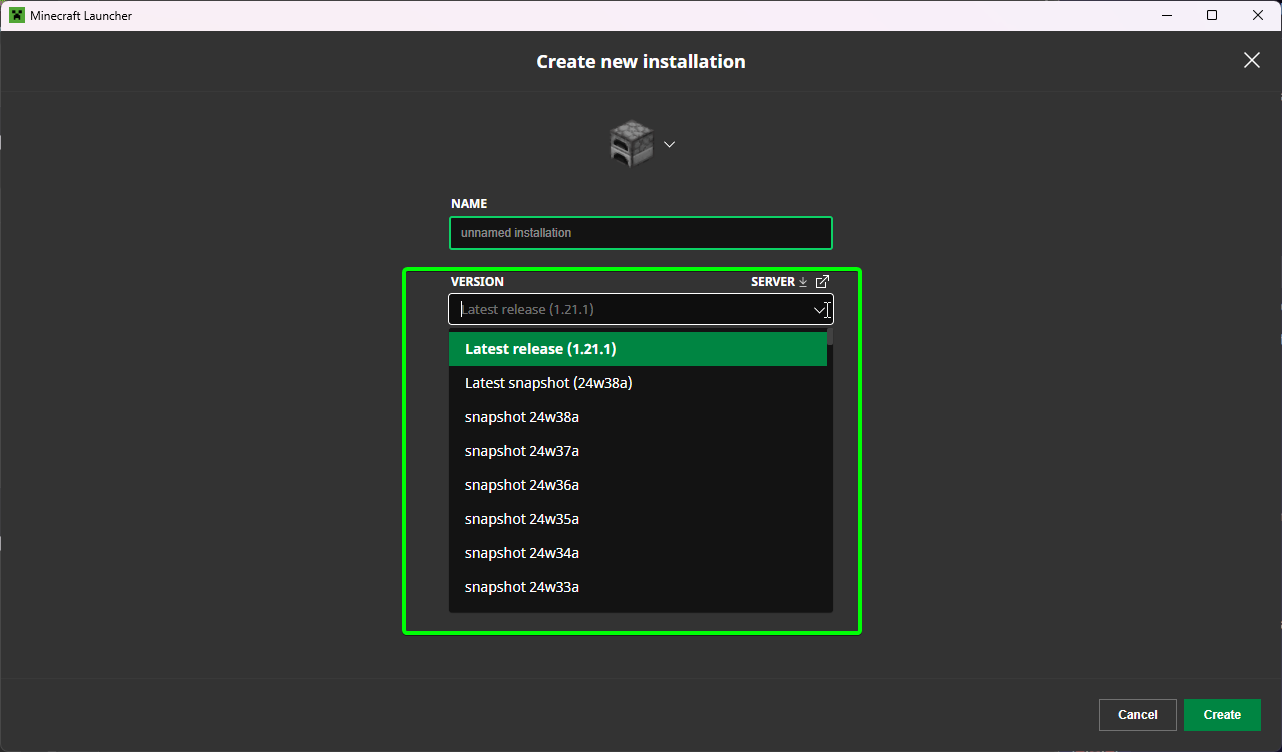The height and width of the screenshot is (752, 1282).
Task: Choose snapshot 24w38a from list
Action: (638, 417)
